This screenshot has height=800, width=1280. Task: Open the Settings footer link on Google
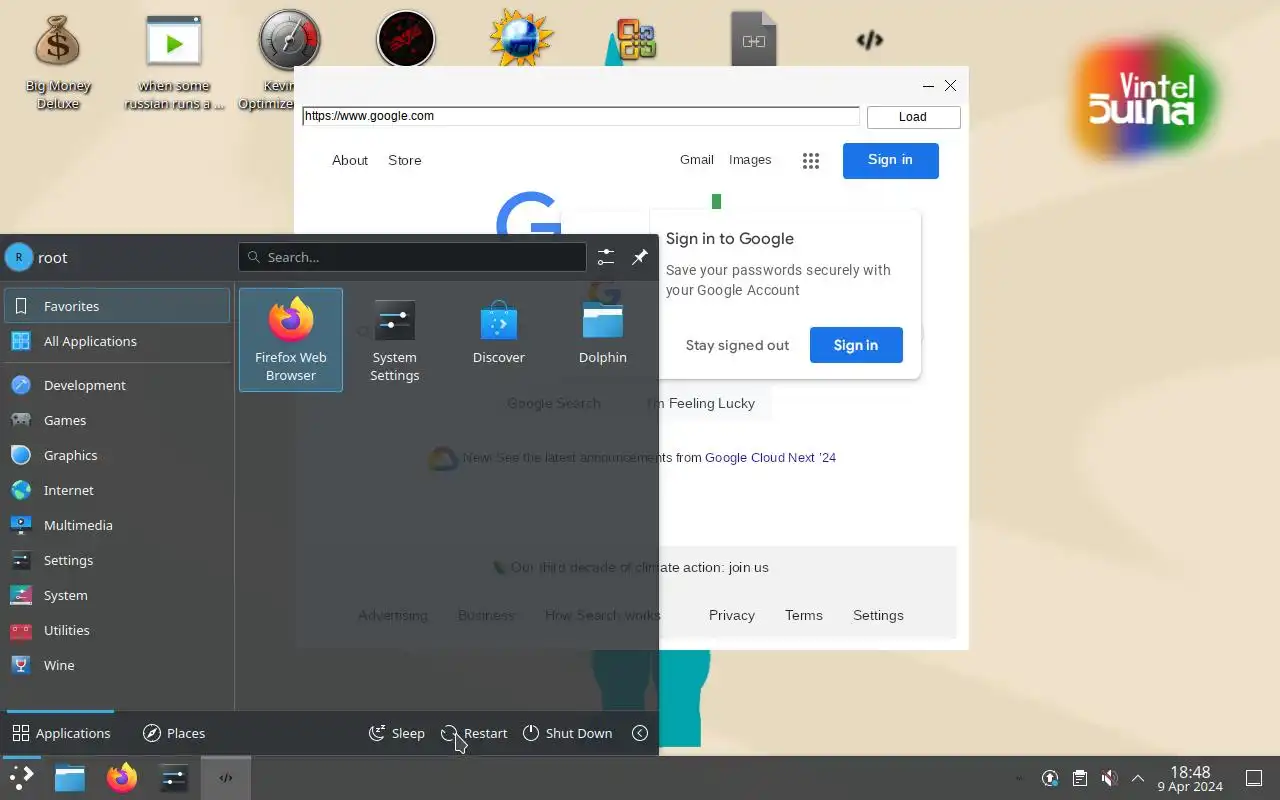(x=878, y=615)
